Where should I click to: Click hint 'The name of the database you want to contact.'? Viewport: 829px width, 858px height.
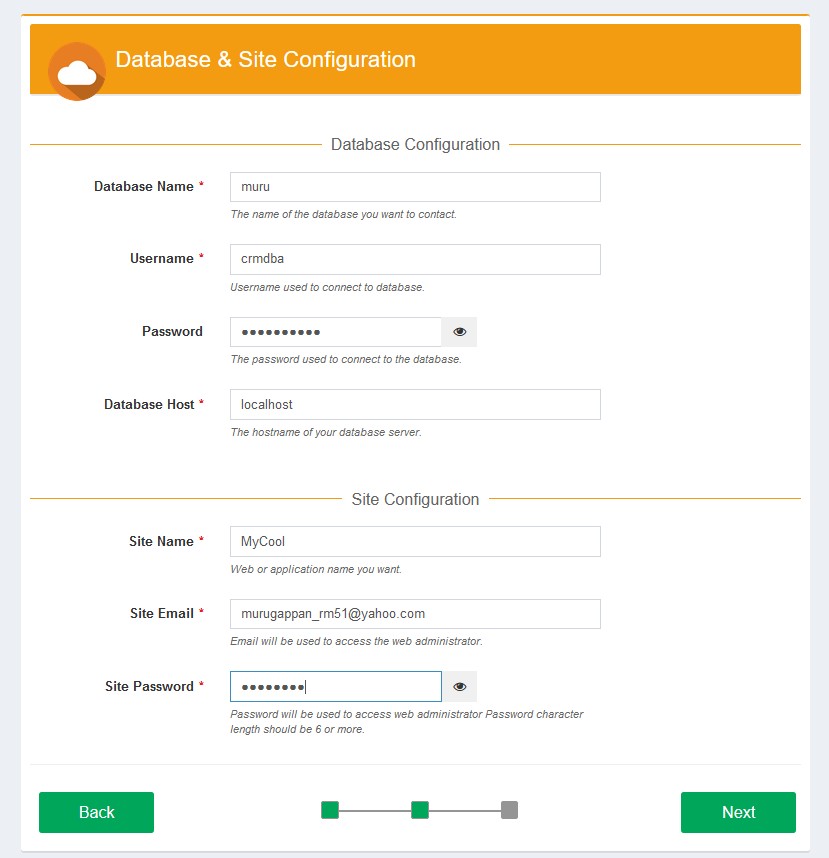point(344,214)
